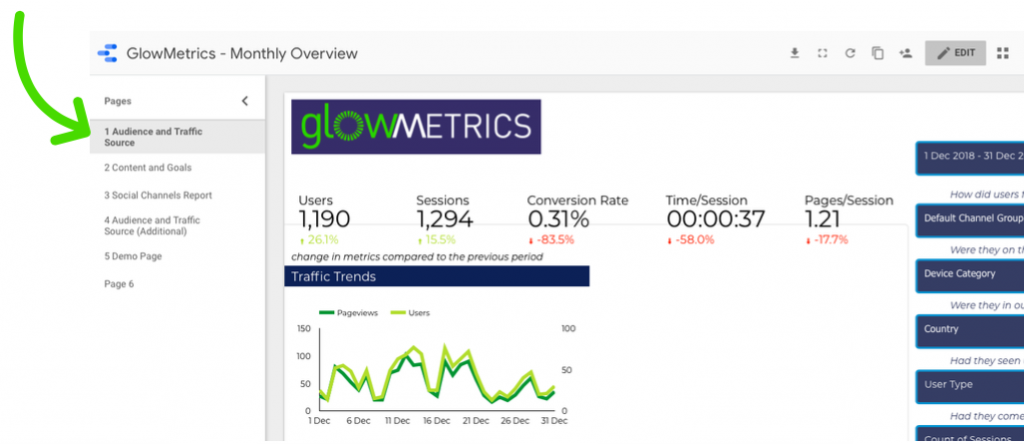
Task: Open the Demo Page
Action: pos(133,257)
